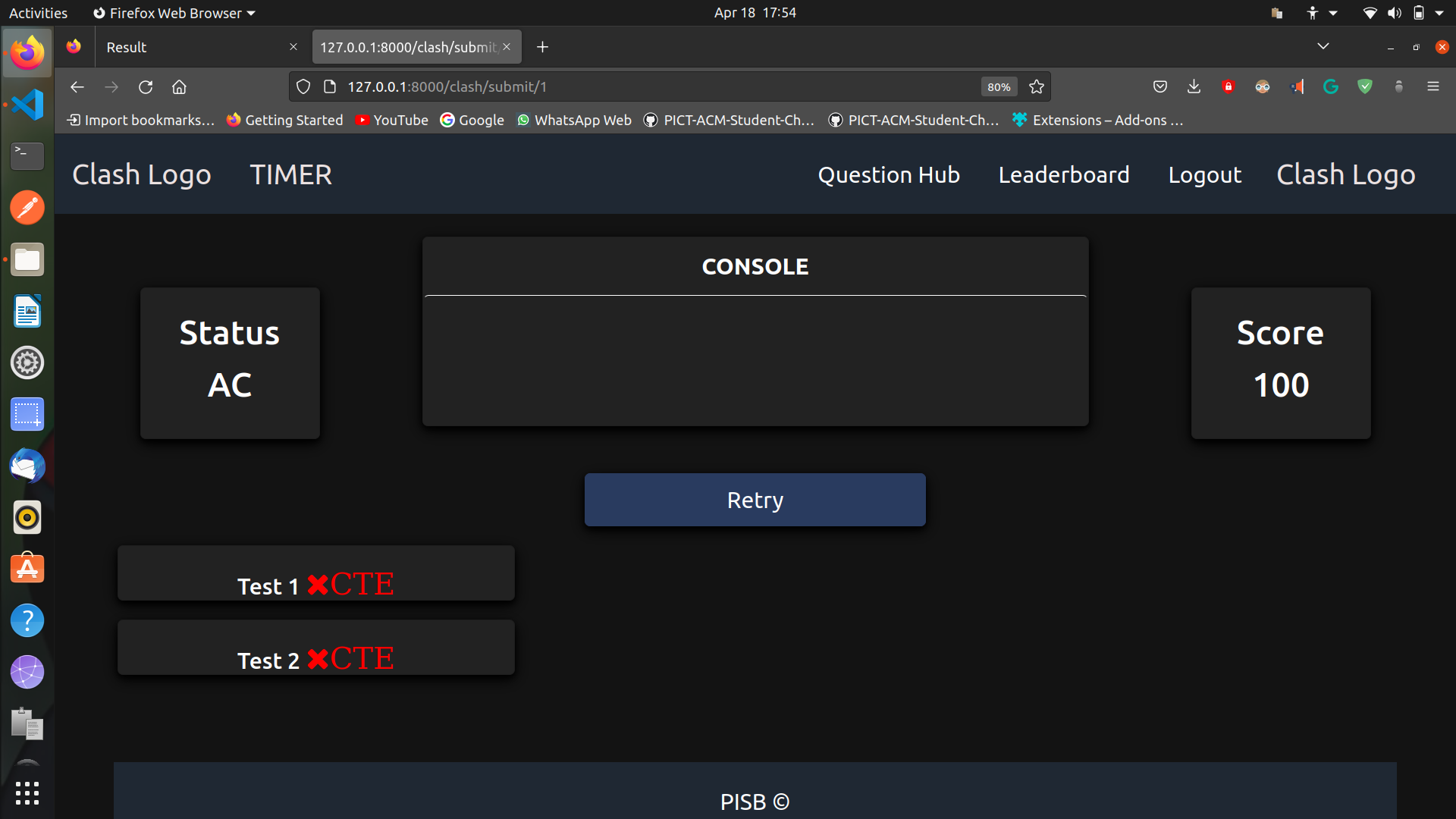Click the right Clash Logo
The width and height of the screenshot is (1456, 819).
pos(1346,175)
